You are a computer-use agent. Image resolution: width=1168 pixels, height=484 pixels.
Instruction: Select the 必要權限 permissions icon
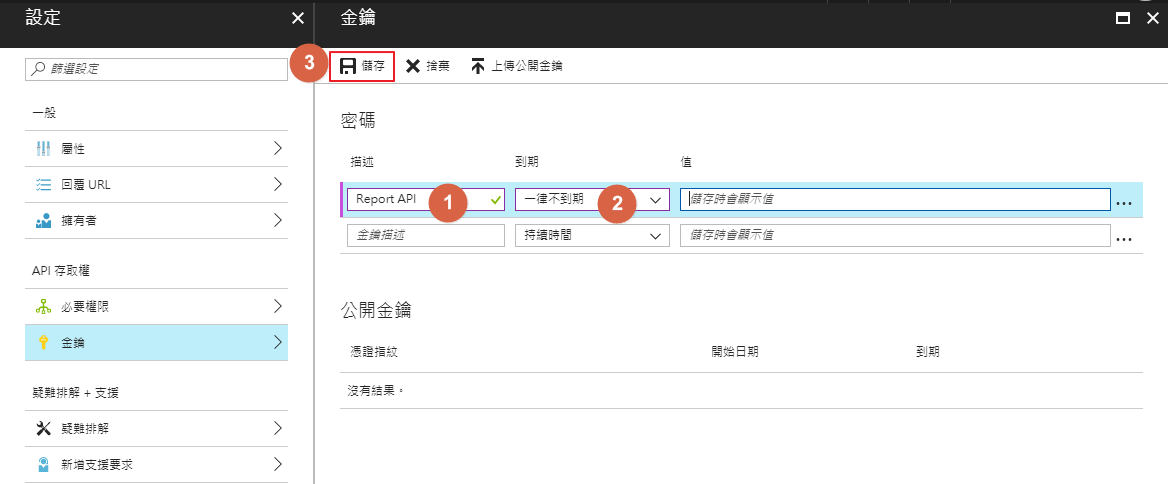point(43,307)
